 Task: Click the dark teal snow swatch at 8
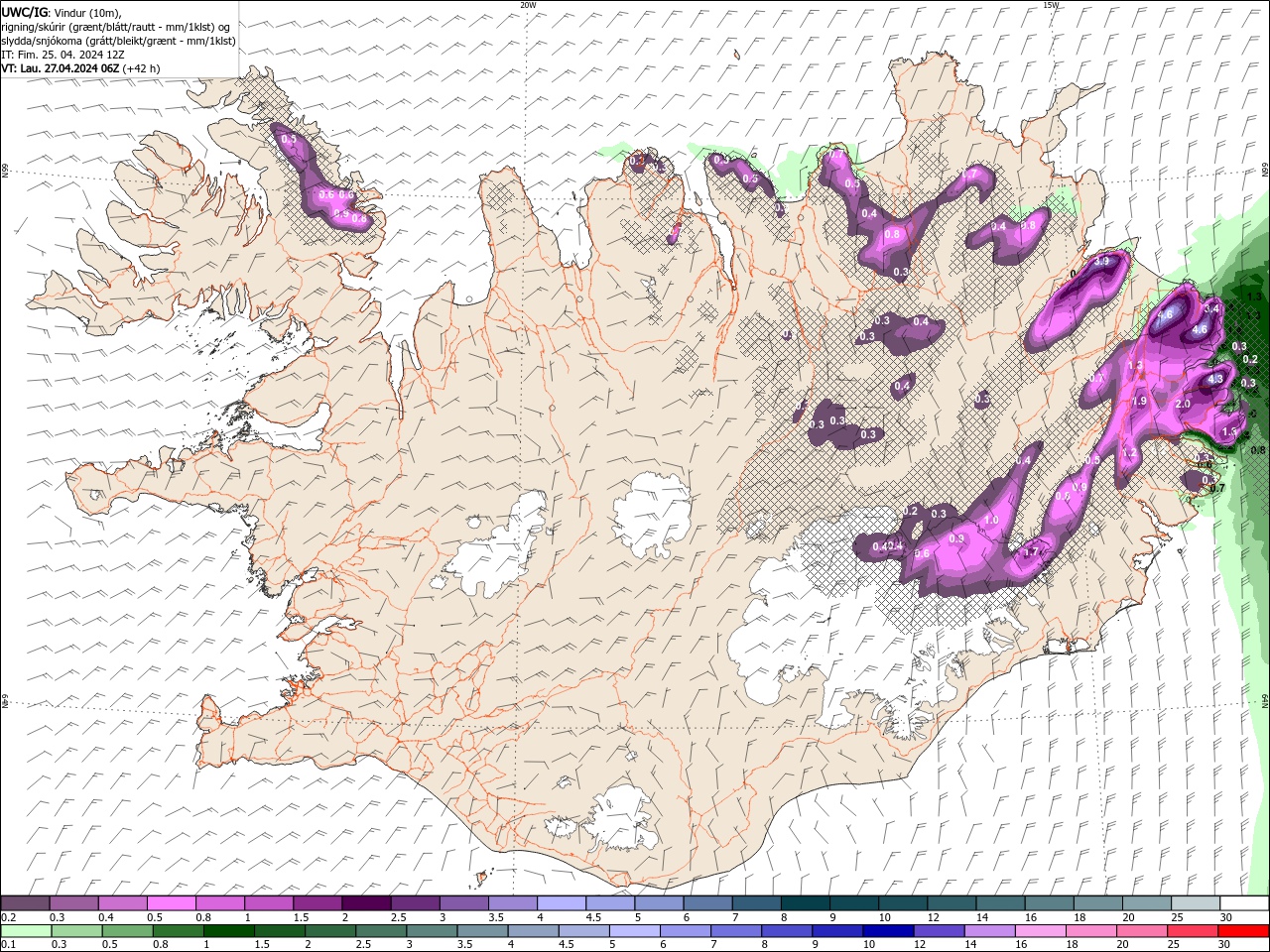coord(804,903)
